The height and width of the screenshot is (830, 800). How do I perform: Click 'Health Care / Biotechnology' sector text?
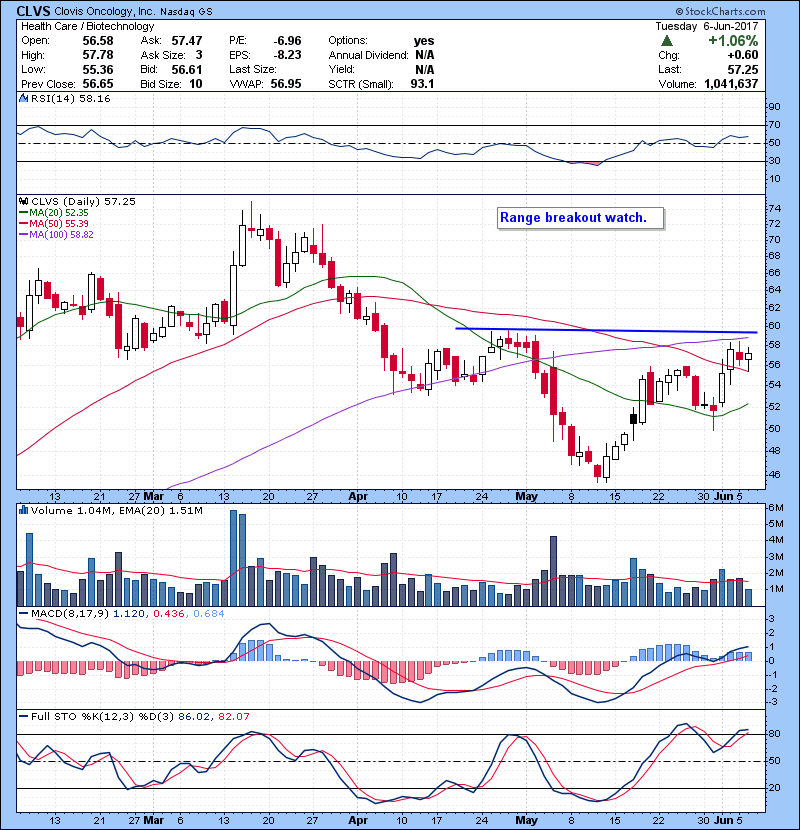pyautogui.click(x=87, y=26)
